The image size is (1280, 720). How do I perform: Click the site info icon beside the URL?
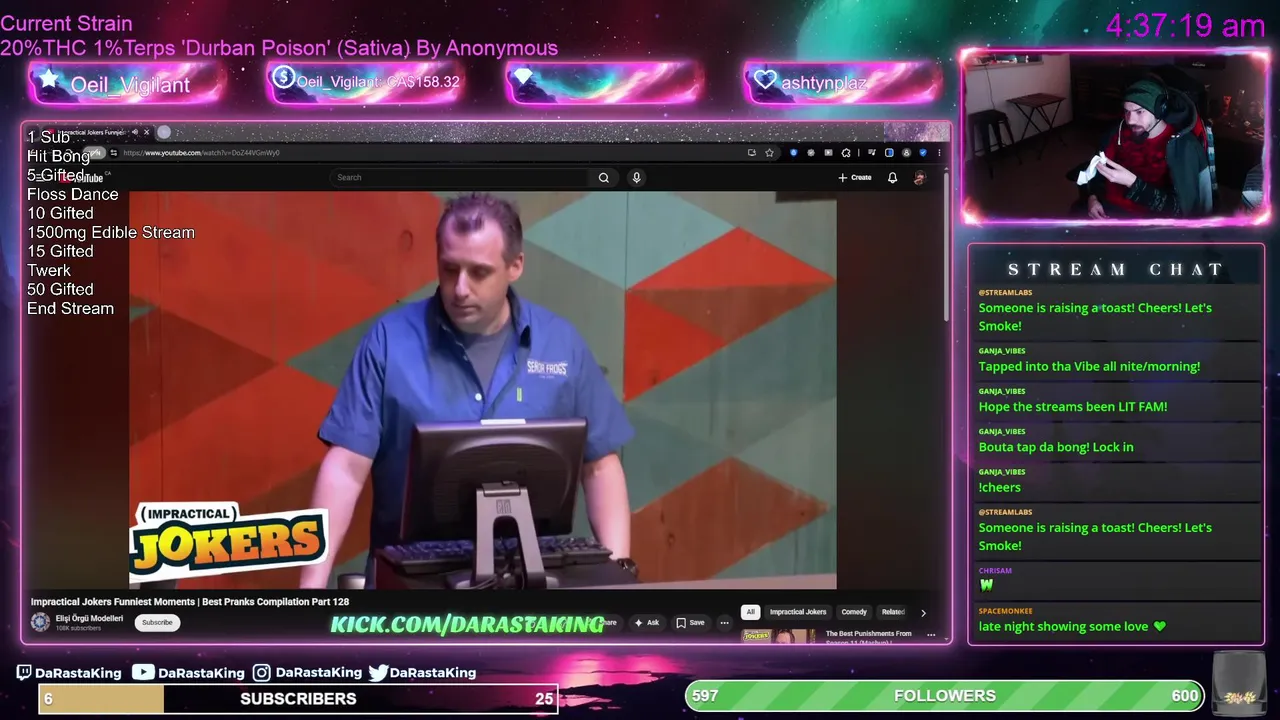click(x=114, y=153)
